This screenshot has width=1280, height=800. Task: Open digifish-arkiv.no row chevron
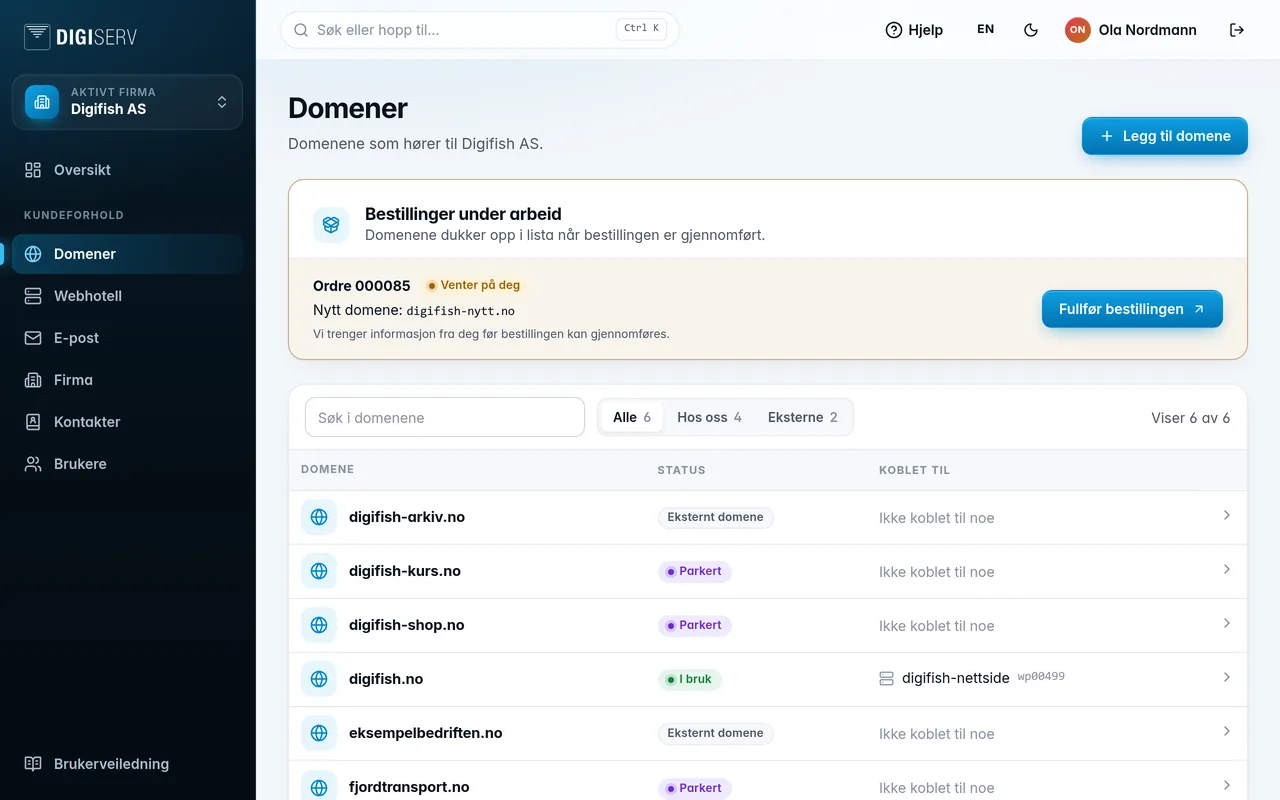click(1227, 515)
